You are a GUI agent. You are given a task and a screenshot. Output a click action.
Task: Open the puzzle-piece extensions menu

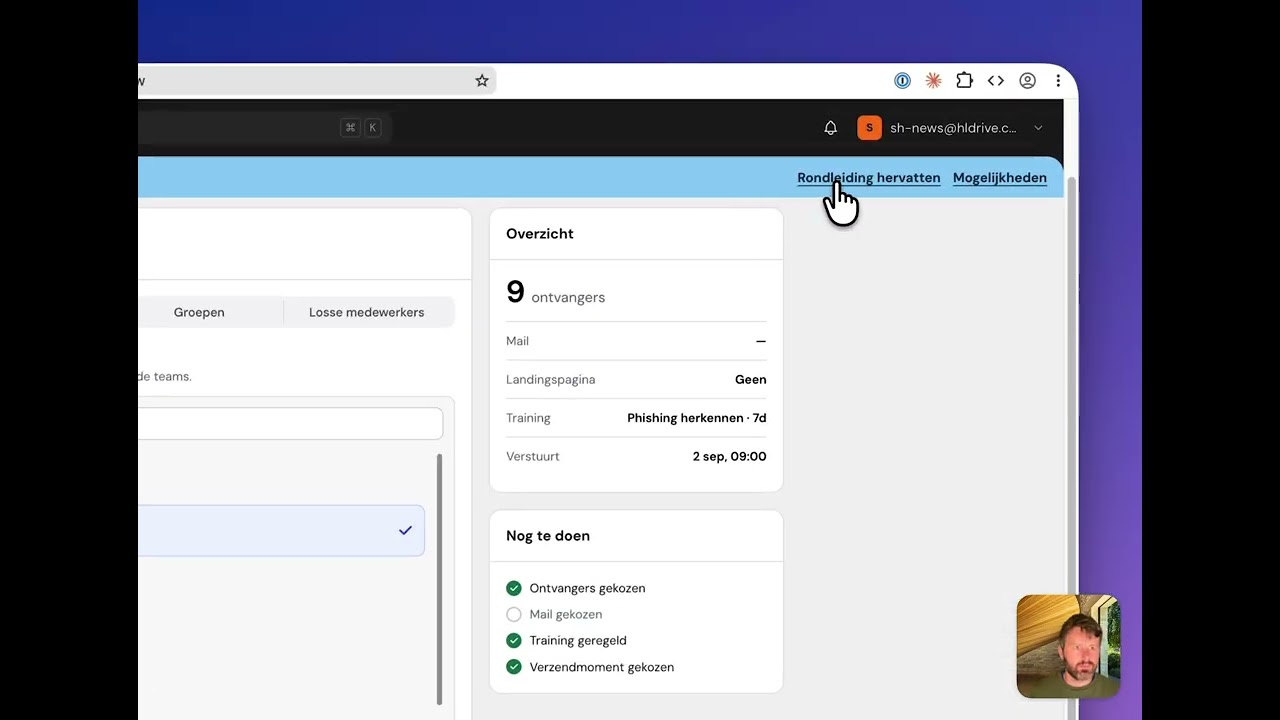pos(964,81)
